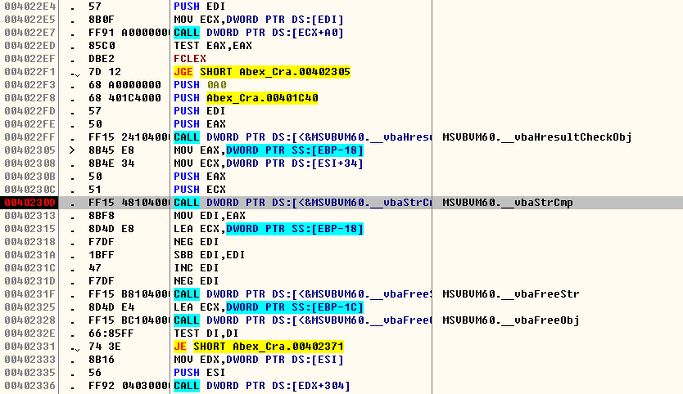The width and height of the screenshot is (683, 394).
Task: Click the LEA ECX,DWORD PTR SS:[EBP-1C] instruction
Action: coord(268,307)
